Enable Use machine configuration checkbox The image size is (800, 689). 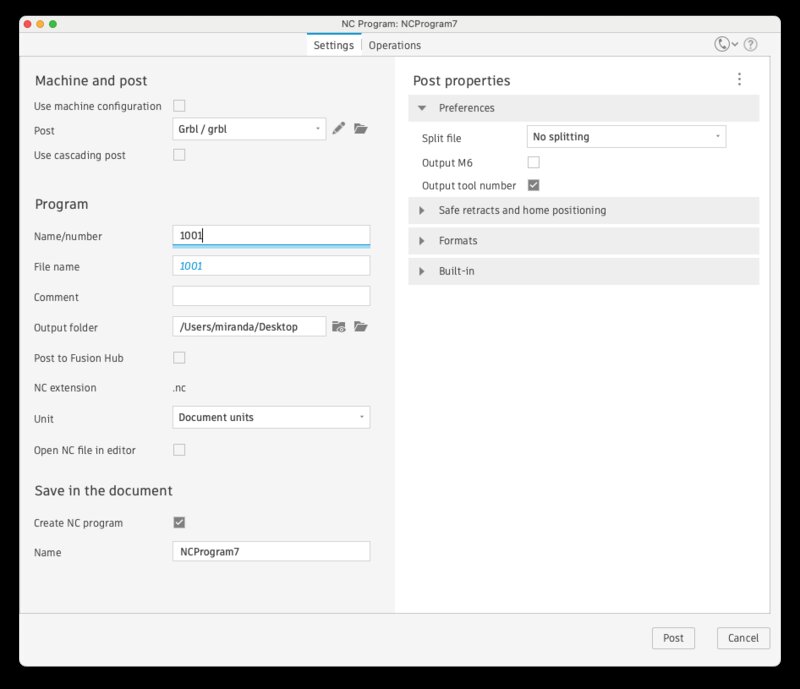(x=179, y=106)
